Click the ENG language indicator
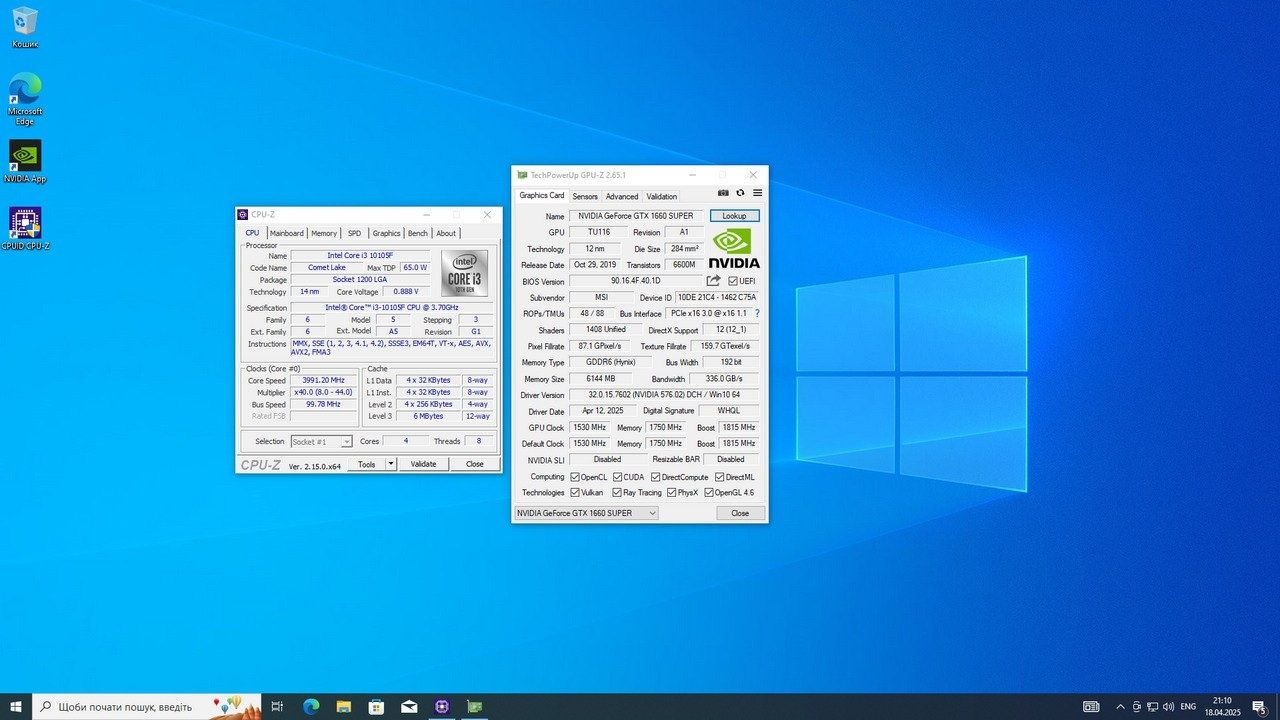The width and height of the screenshot is (1280, 720). (1188, 706)
